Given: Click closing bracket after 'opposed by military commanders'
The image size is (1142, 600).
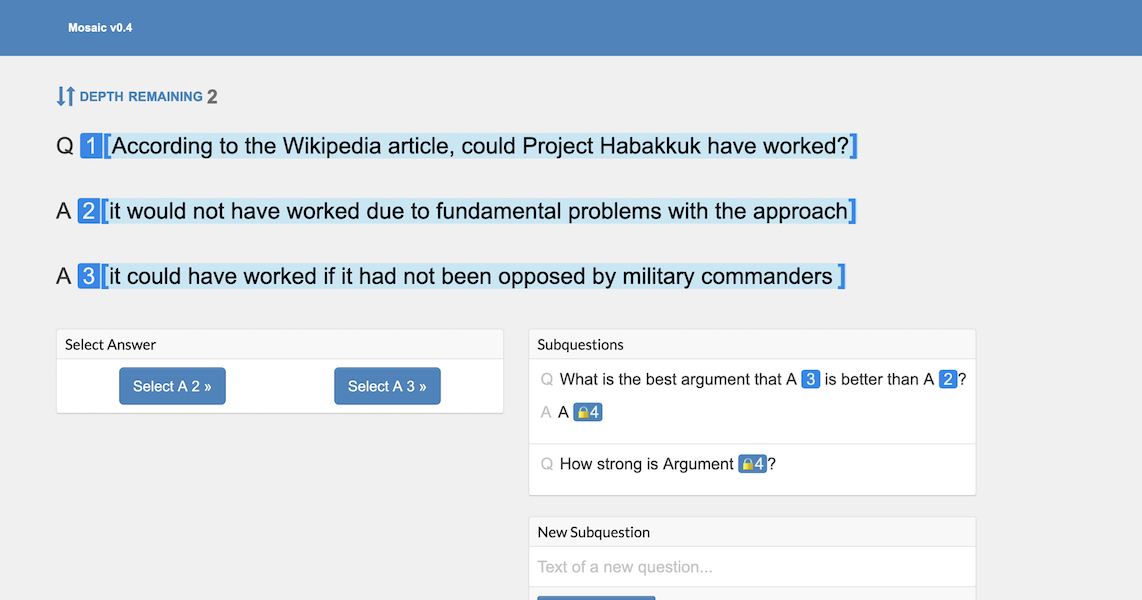Looking at the screenshot, I should [842, 276].
